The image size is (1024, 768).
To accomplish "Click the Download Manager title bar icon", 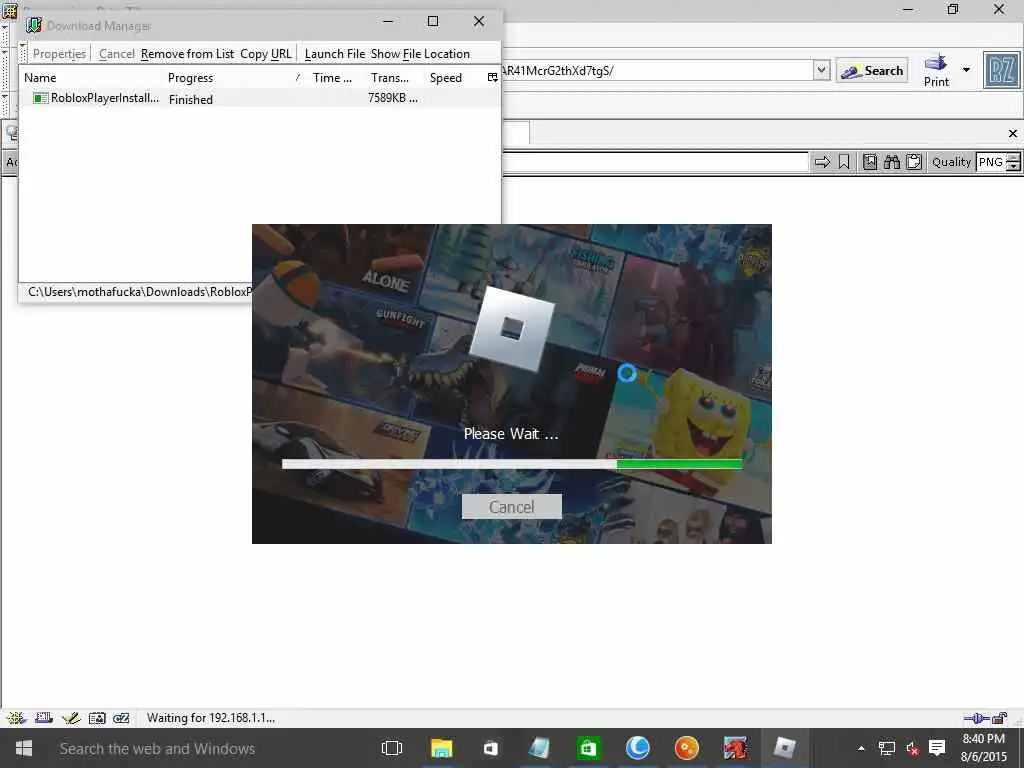I will coord(33,25).
